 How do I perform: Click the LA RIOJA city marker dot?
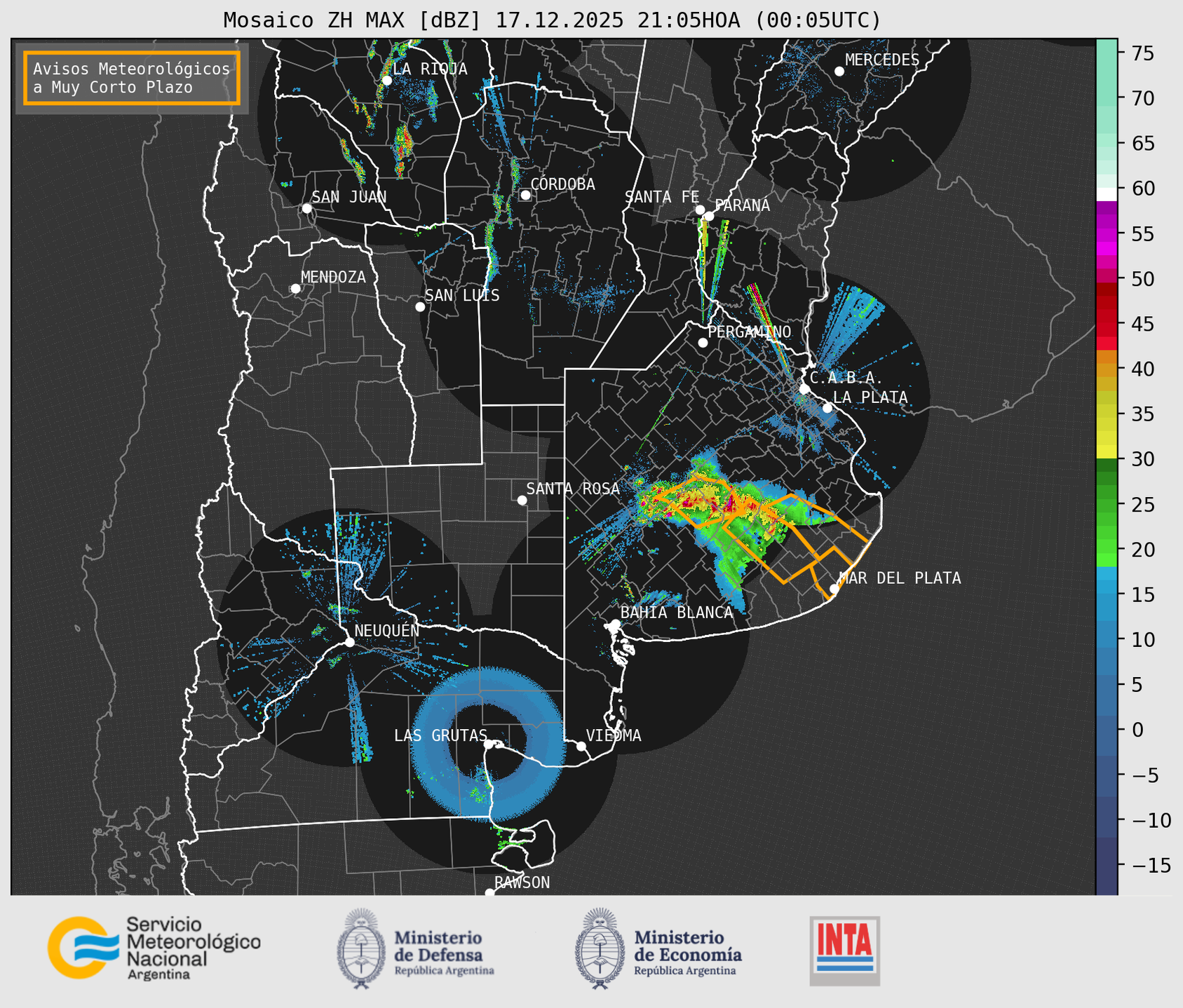point(386,80)
